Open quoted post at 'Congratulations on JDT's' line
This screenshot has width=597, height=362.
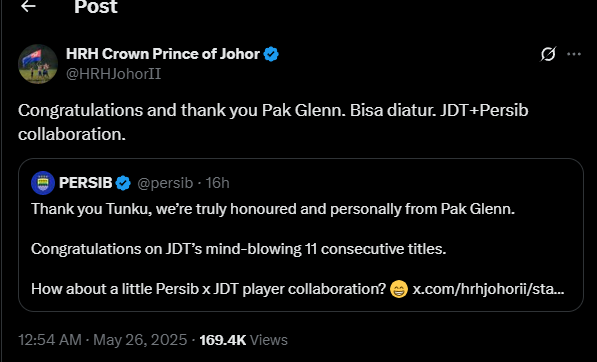coord(238,249)
